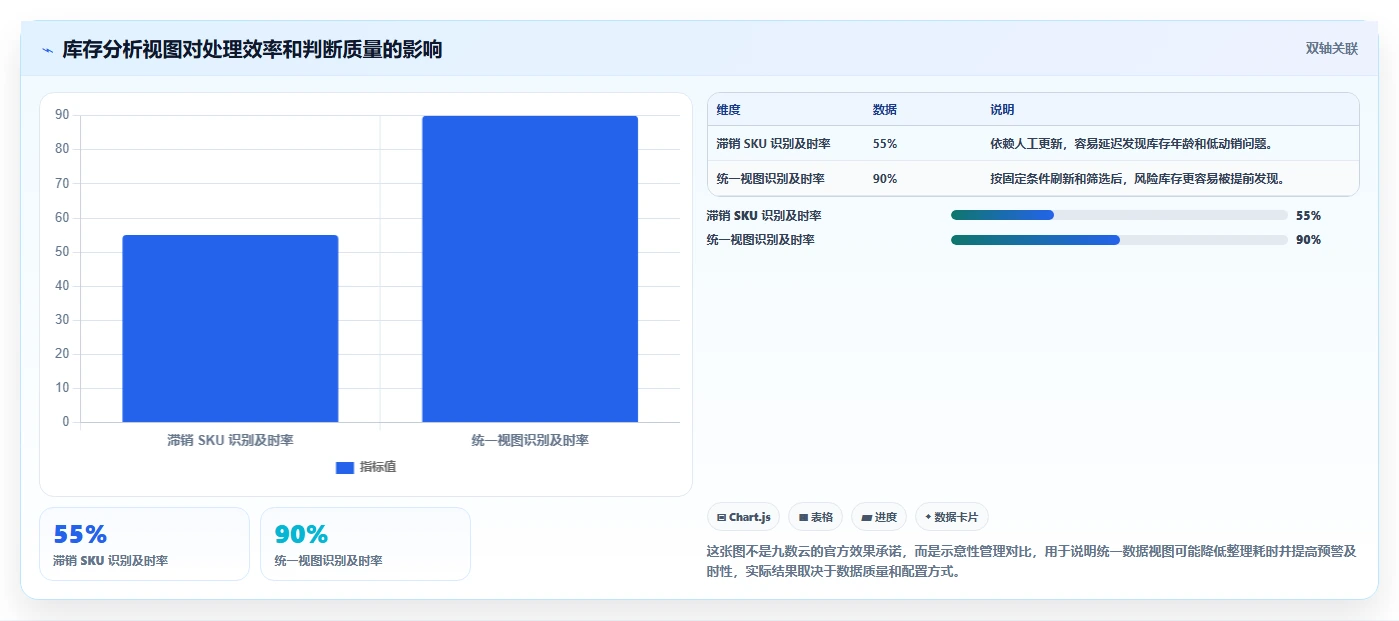Select table row cell 统一视图识别及时率
Viewport: 1399px width, 621px height.
click(x=770, y=179)
